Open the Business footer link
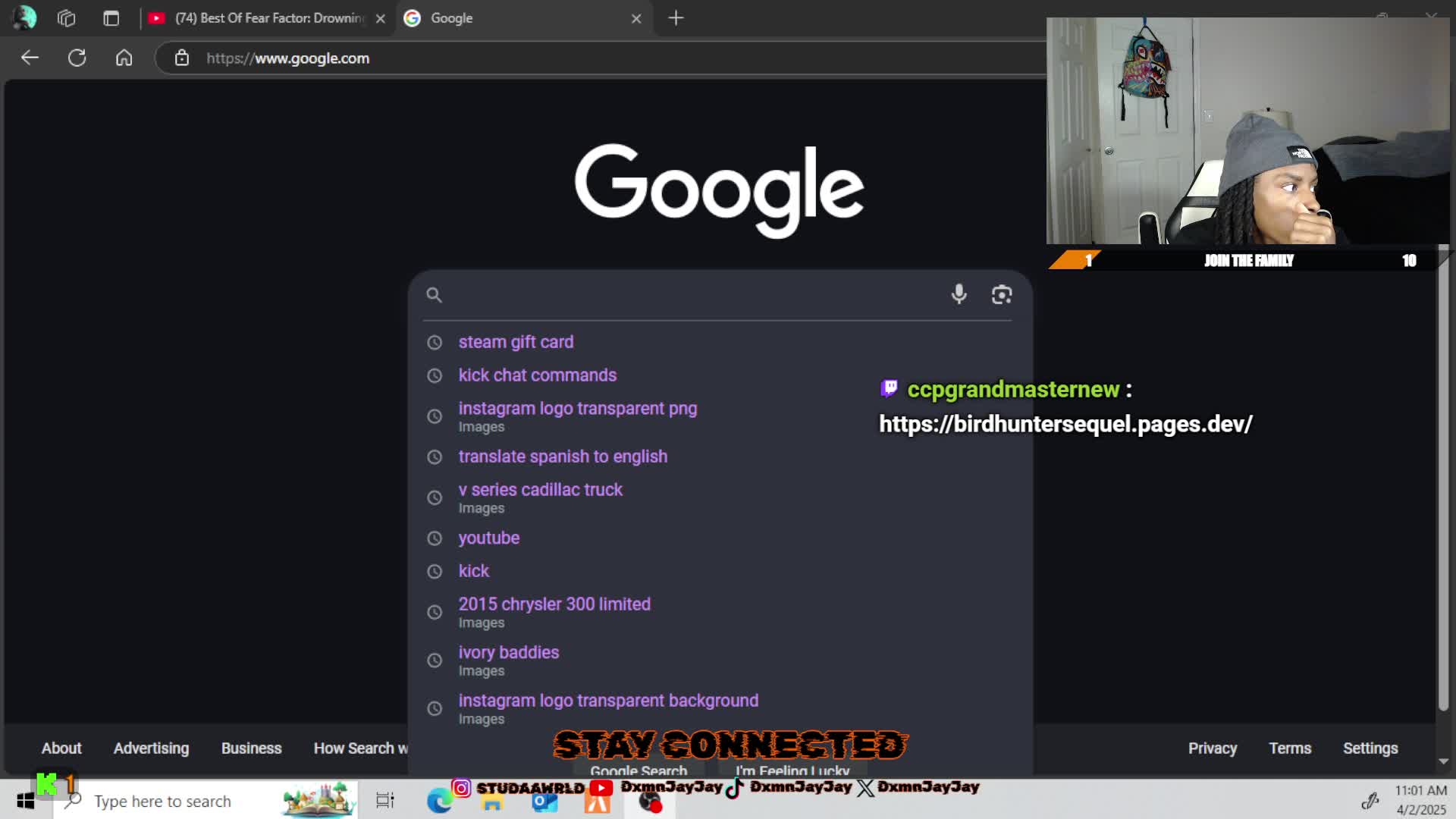 (251, 748)
